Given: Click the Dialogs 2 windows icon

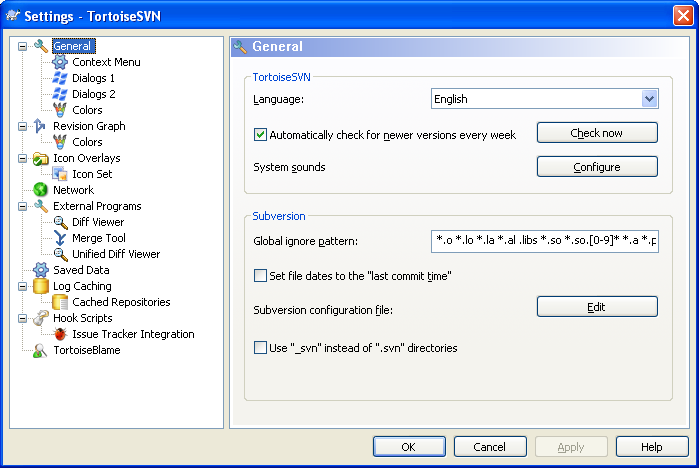Looking at the screenshot, I should [60, 94].
